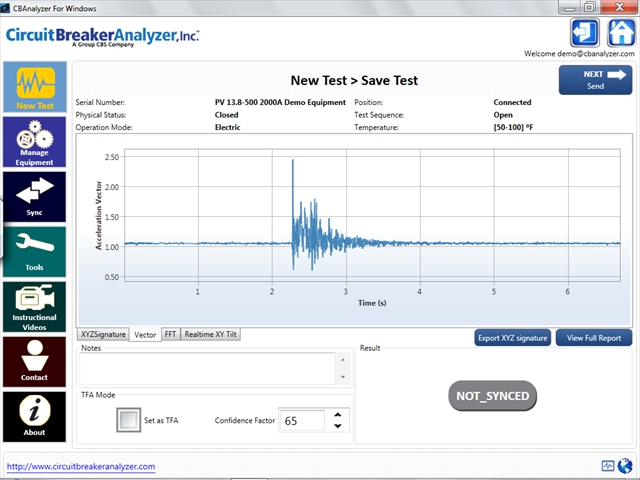Minimize the CBAnalyzer window
The height and width of the screenshot is (480, 640).
[x=570, y=7]
